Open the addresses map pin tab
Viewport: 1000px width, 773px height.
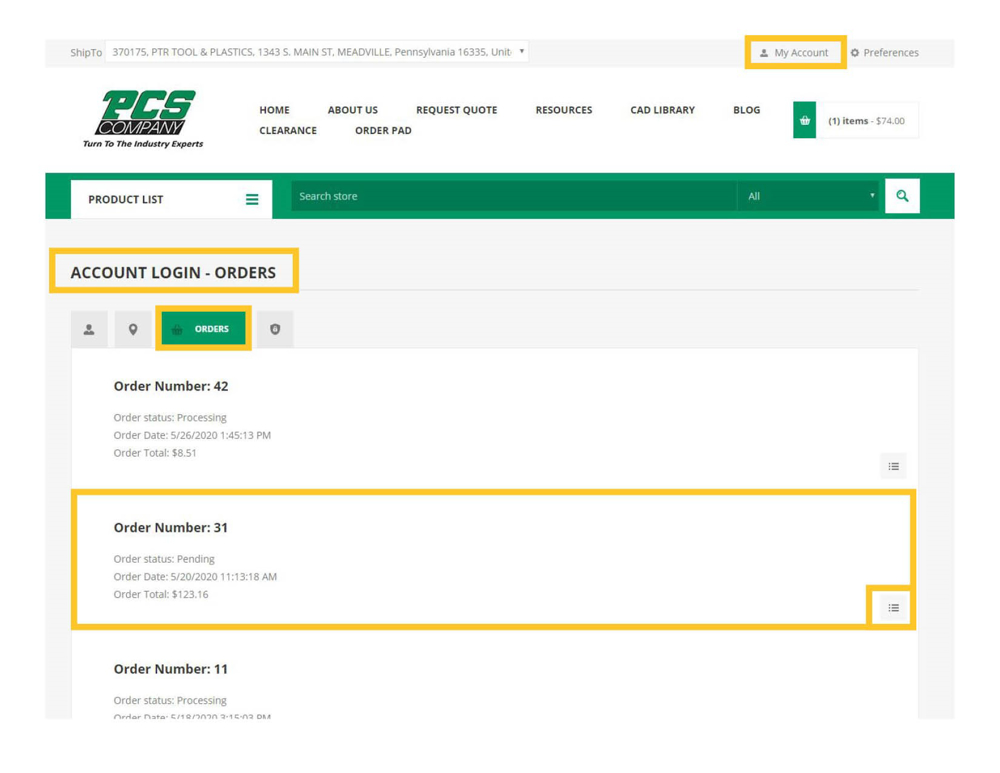[x=133, y=329]
